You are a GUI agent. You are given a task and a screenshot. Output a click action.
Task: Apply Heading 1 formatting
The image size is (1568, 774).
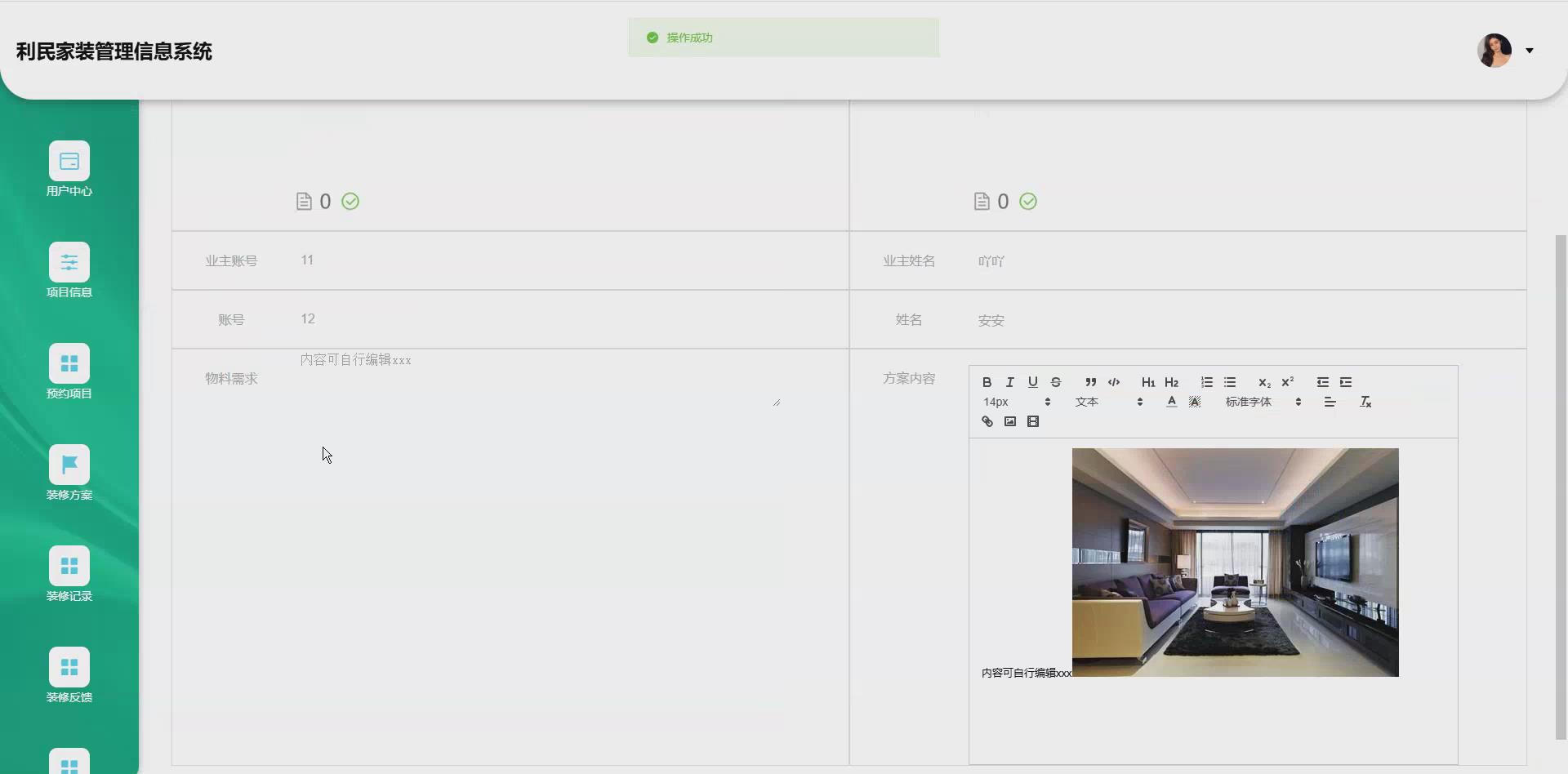[1148, 382]
